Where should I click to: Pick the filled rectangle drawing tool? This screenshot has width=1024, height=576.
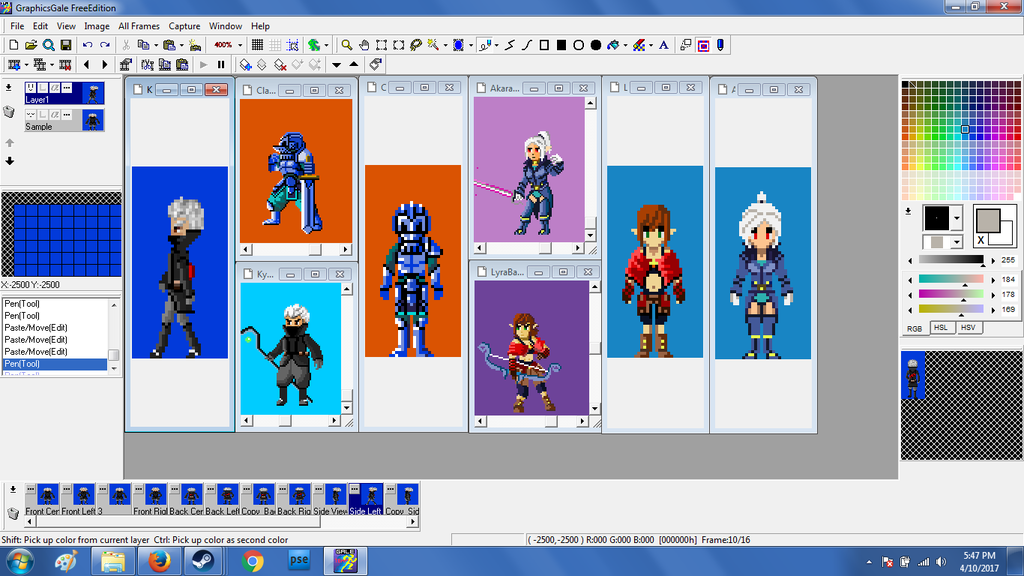[561, 45]
